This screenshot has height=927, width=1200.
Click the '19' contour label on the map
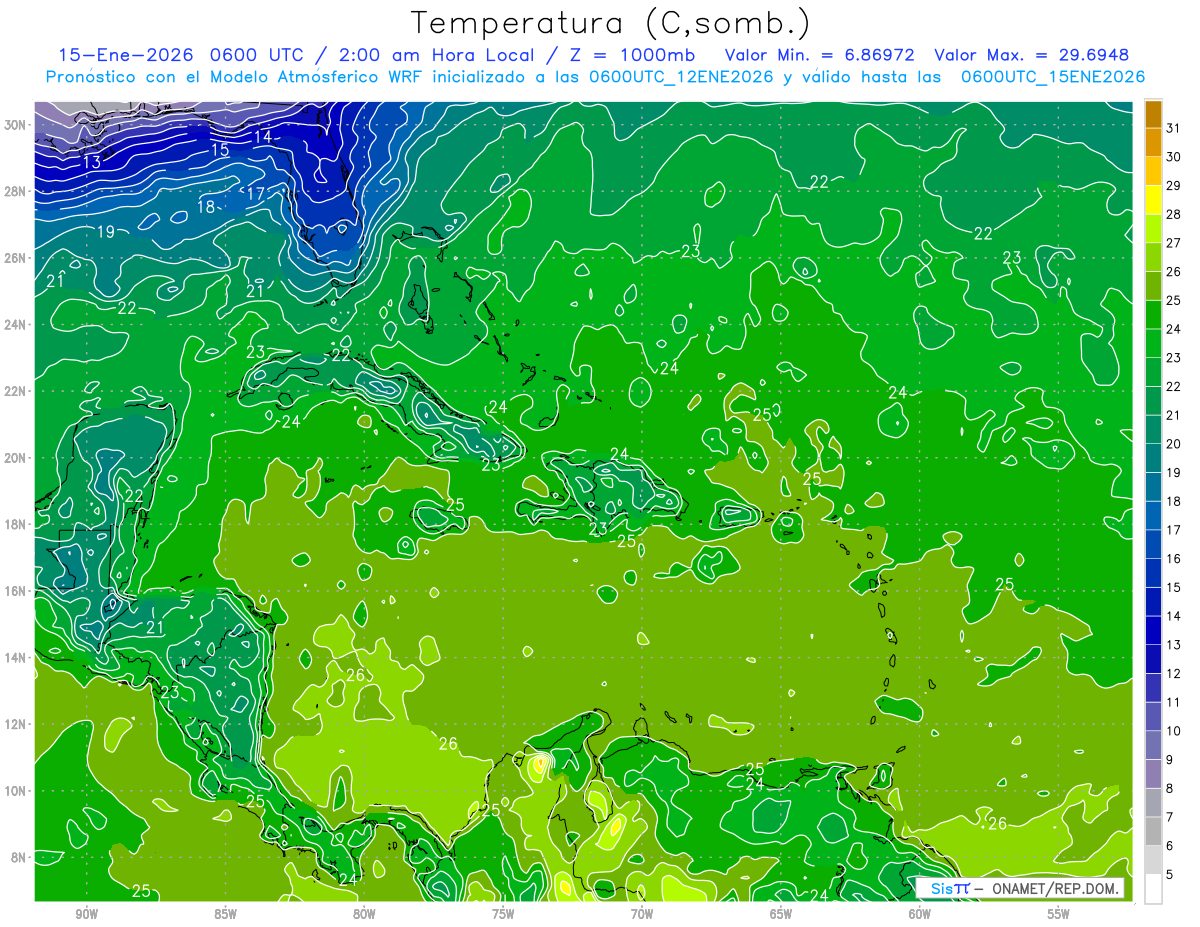click(x=105, y=232)
